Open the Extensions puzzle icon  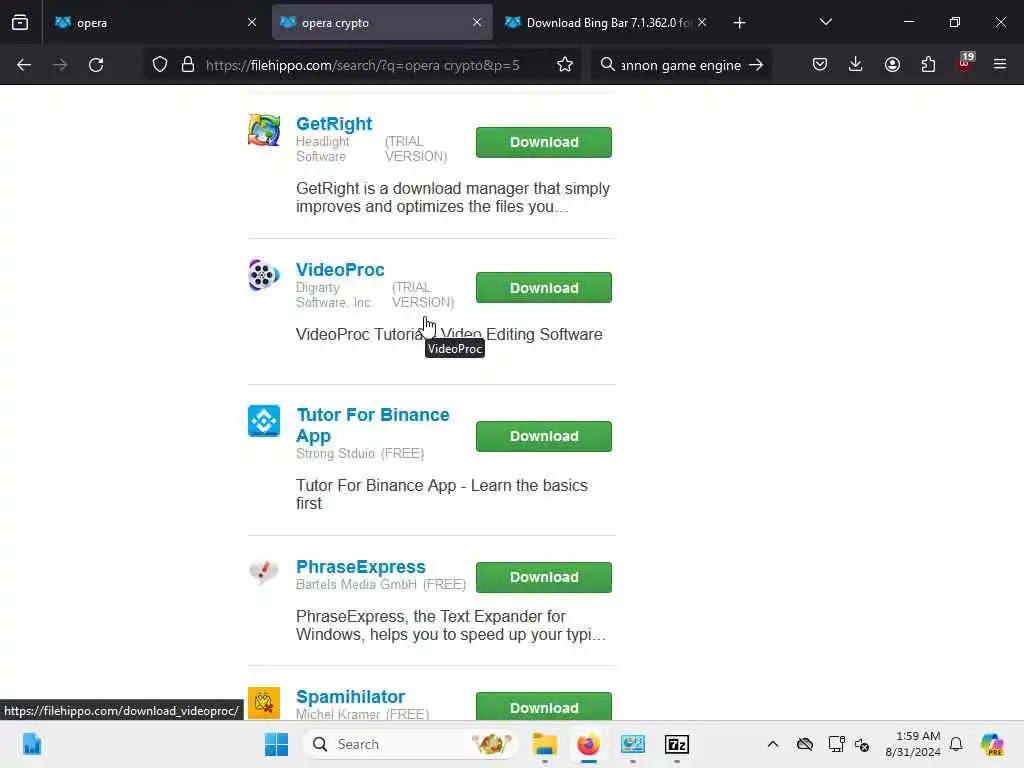click(928, 64)
